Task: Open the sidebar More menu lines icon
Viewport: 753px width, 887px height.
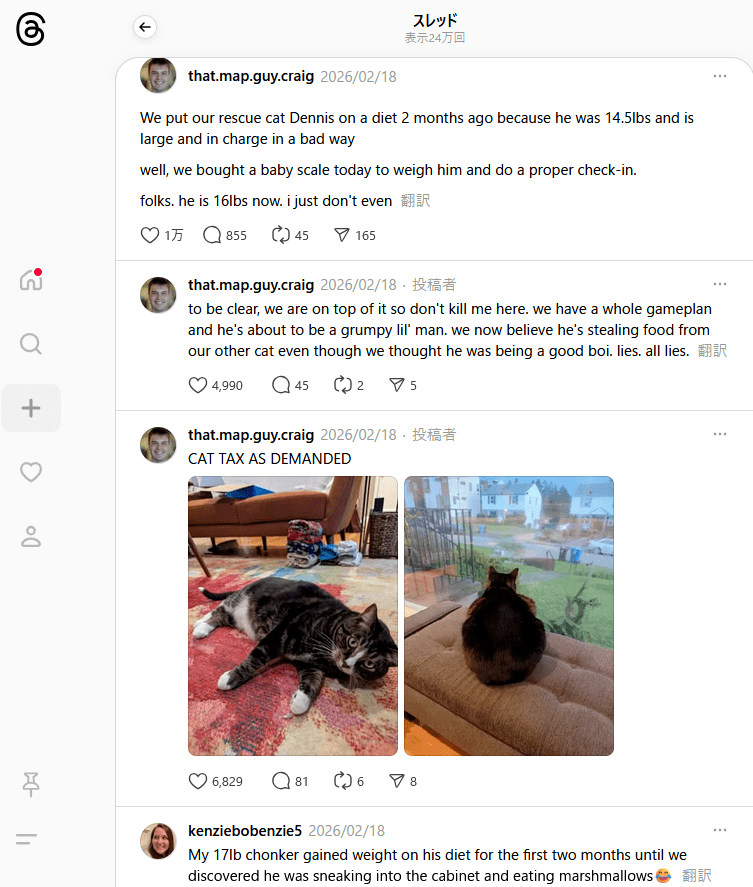Action: (27, 839)
